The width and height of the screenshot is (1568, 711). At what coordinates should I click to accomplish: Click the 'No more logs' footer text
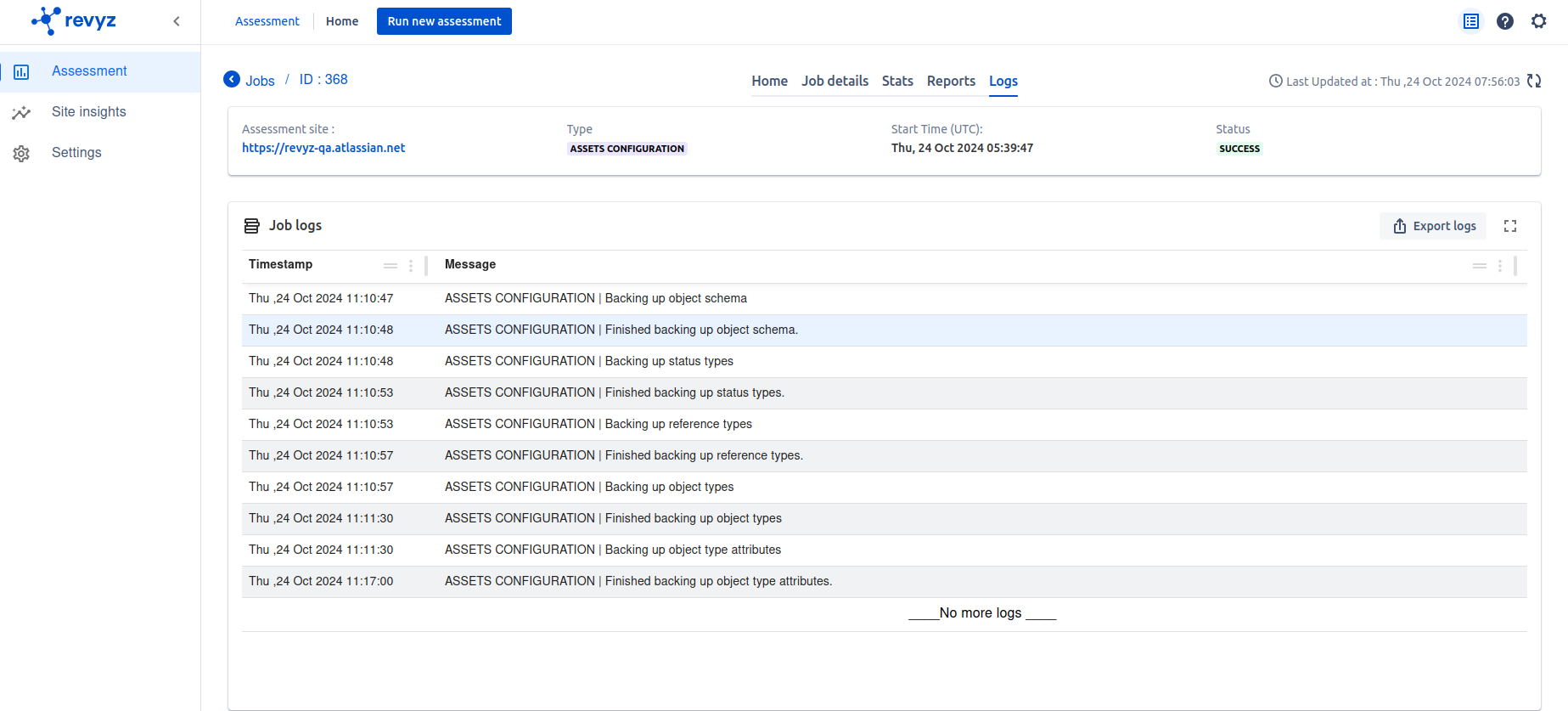[981, 613]
